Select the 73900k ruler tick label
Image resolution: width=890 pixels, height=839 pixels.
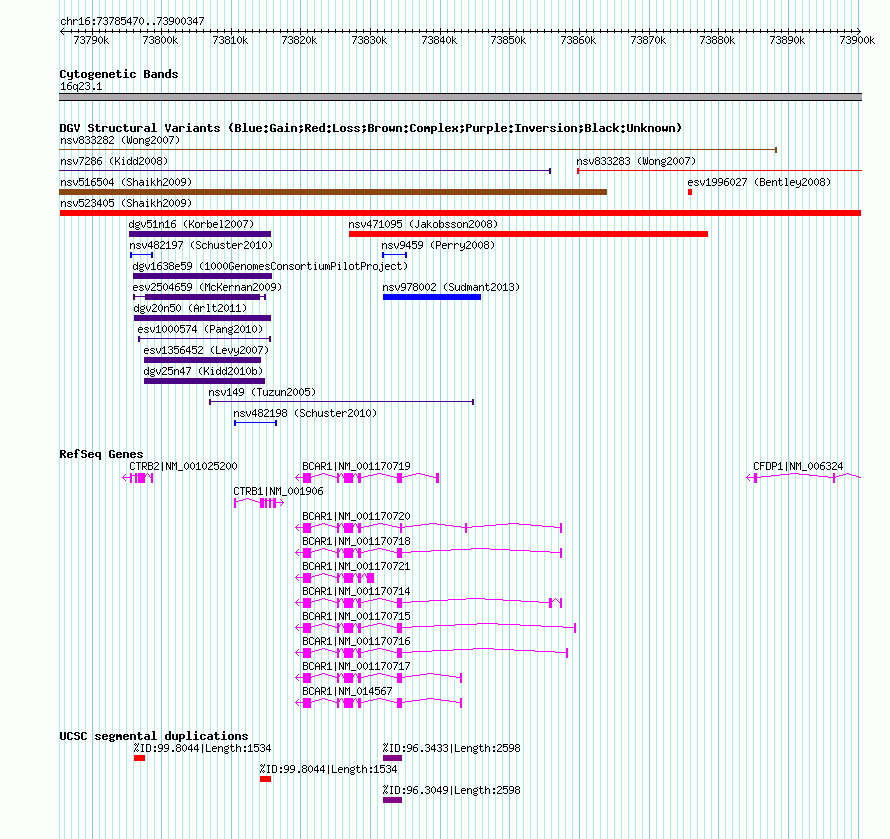tap(857, 40)
